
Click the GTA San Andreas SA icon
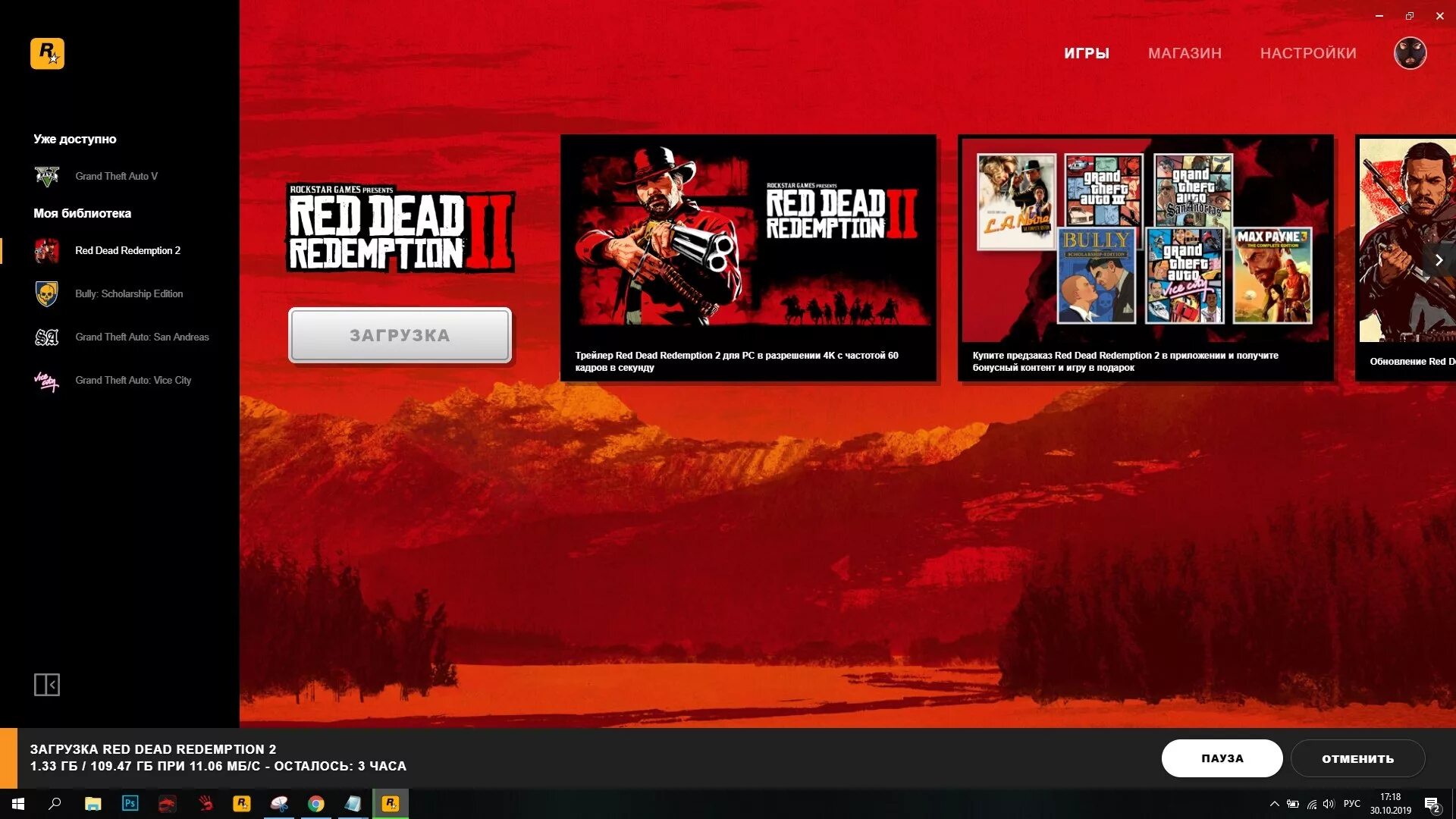click(47, 337)
